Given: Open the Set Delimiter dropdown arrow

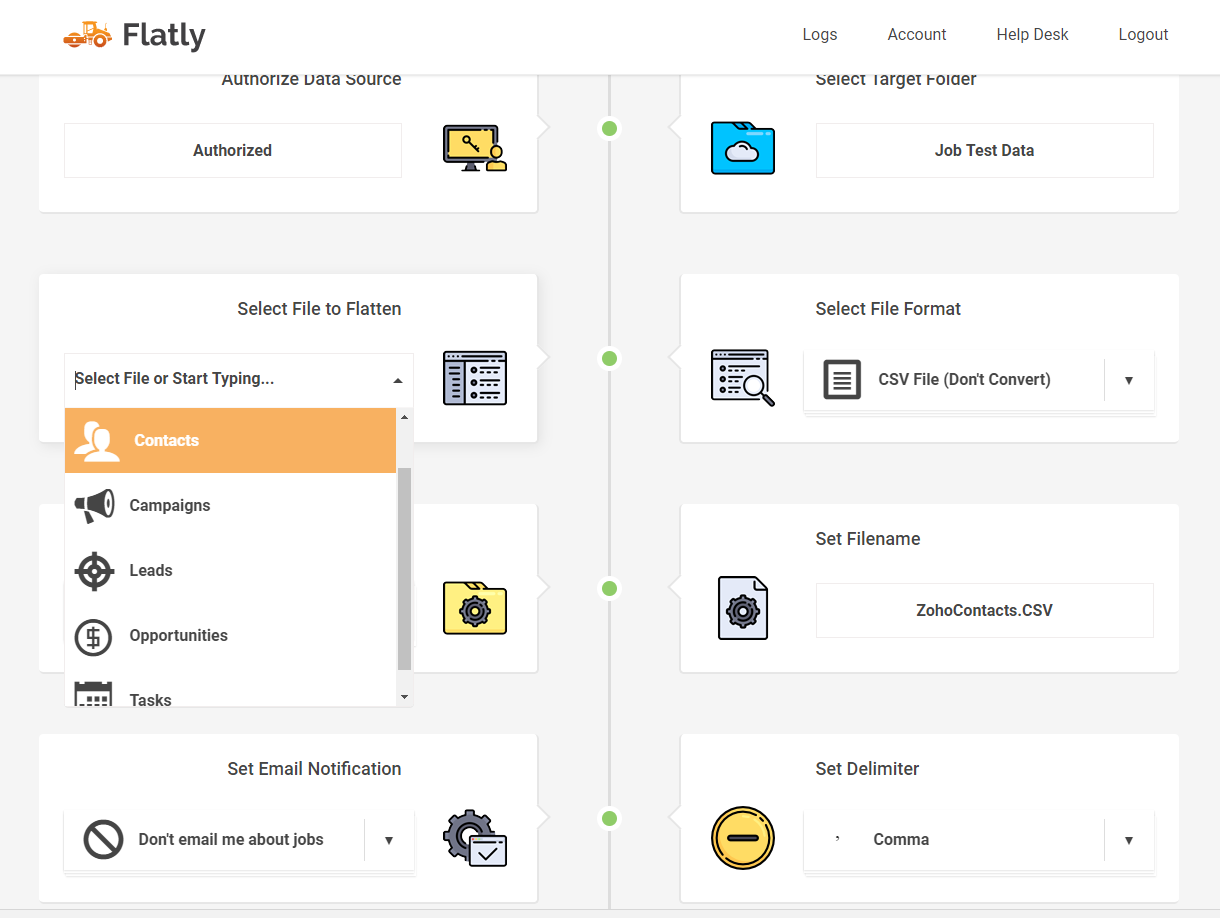Looking at the screenshot, I should click(x=1128, y=840).
